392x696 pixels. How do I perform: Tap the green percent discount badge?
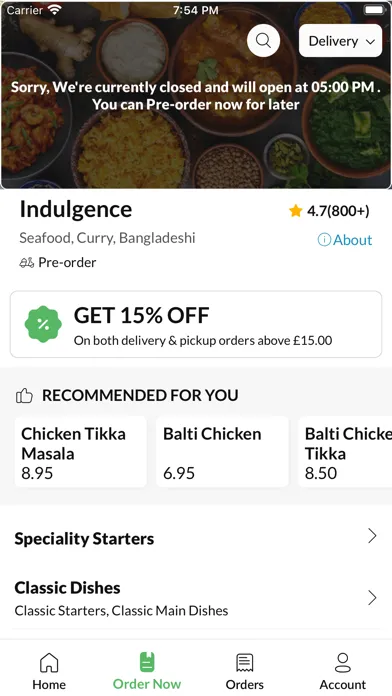[43, 324]
